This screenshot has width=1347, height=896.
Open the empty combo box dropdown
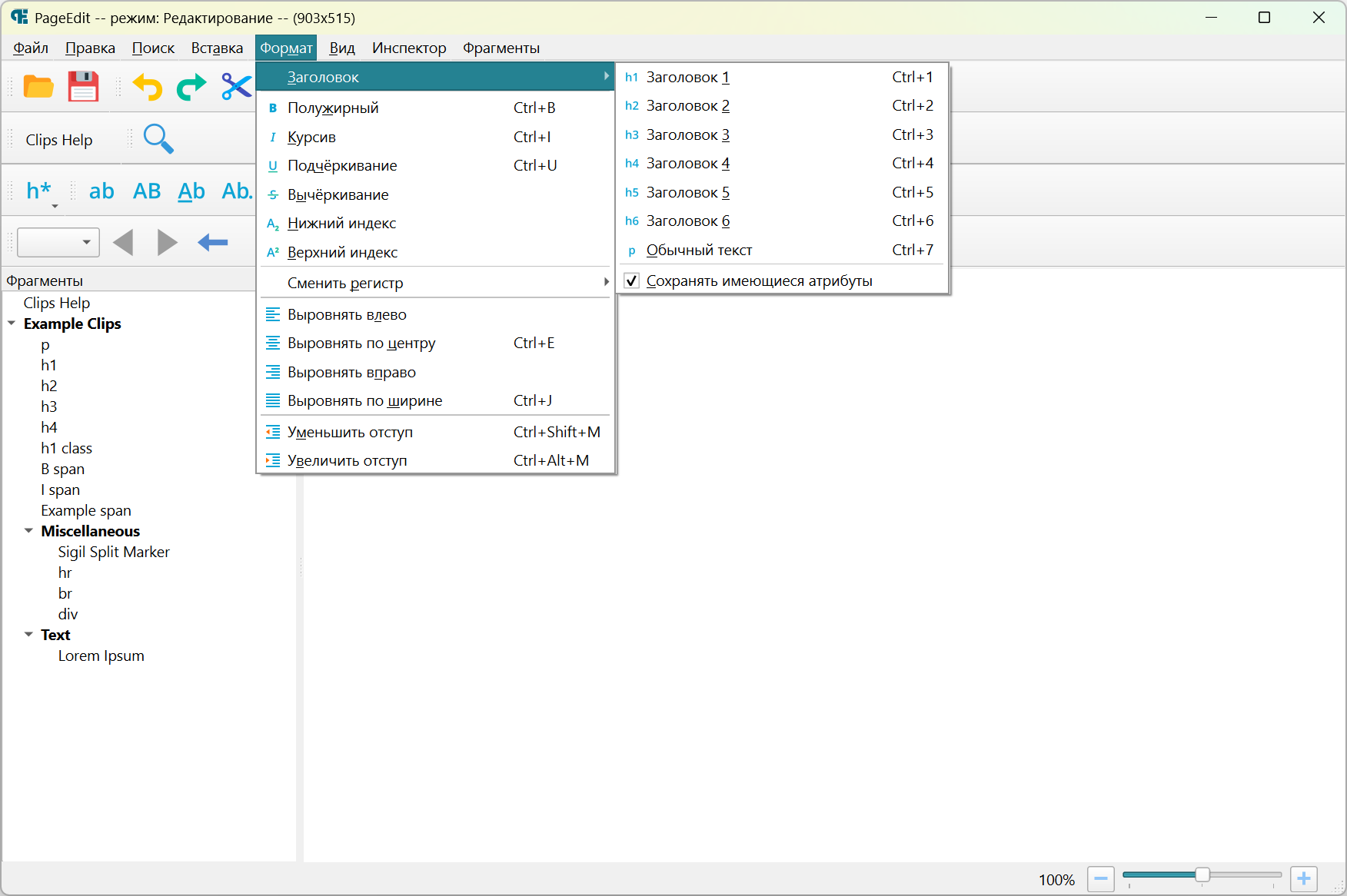pos(86,243)
